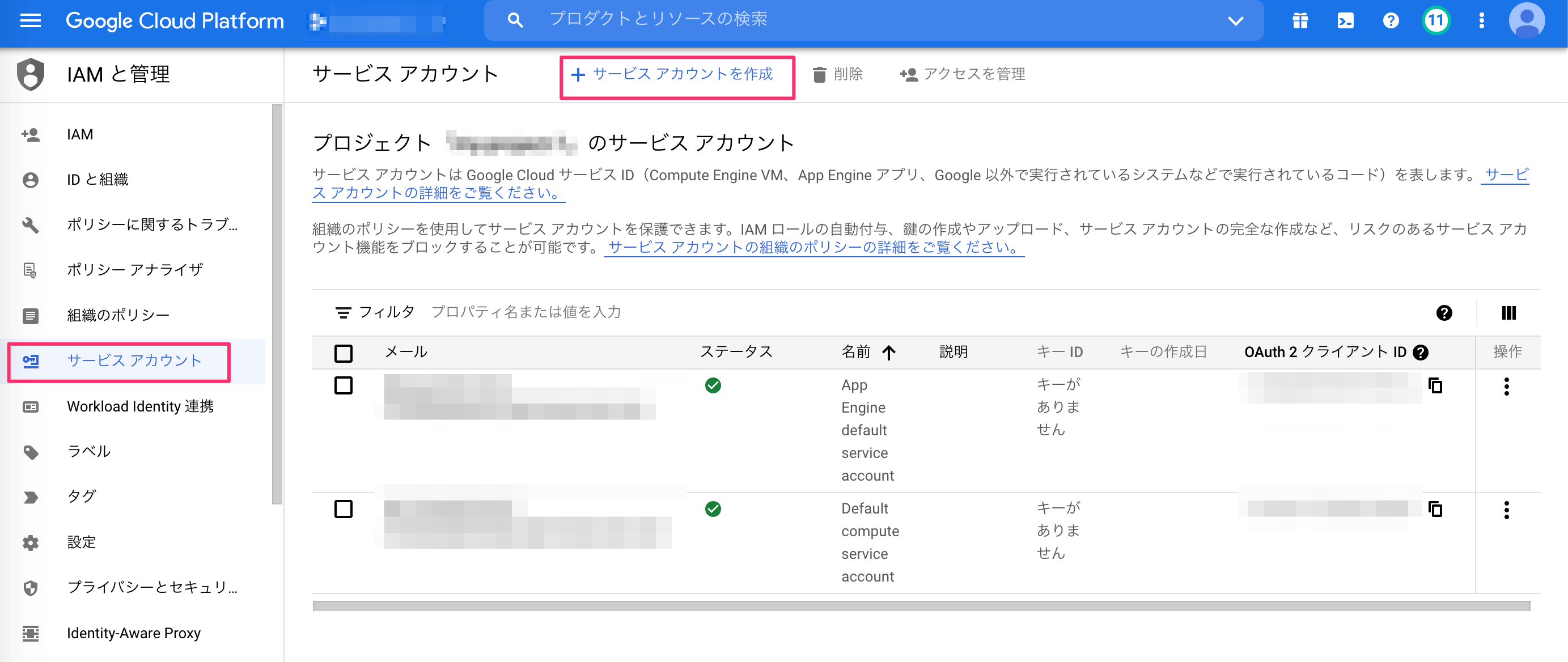The image size is (1568, 662).
Task: Open user account avatar
Action: pos(1526,20)
